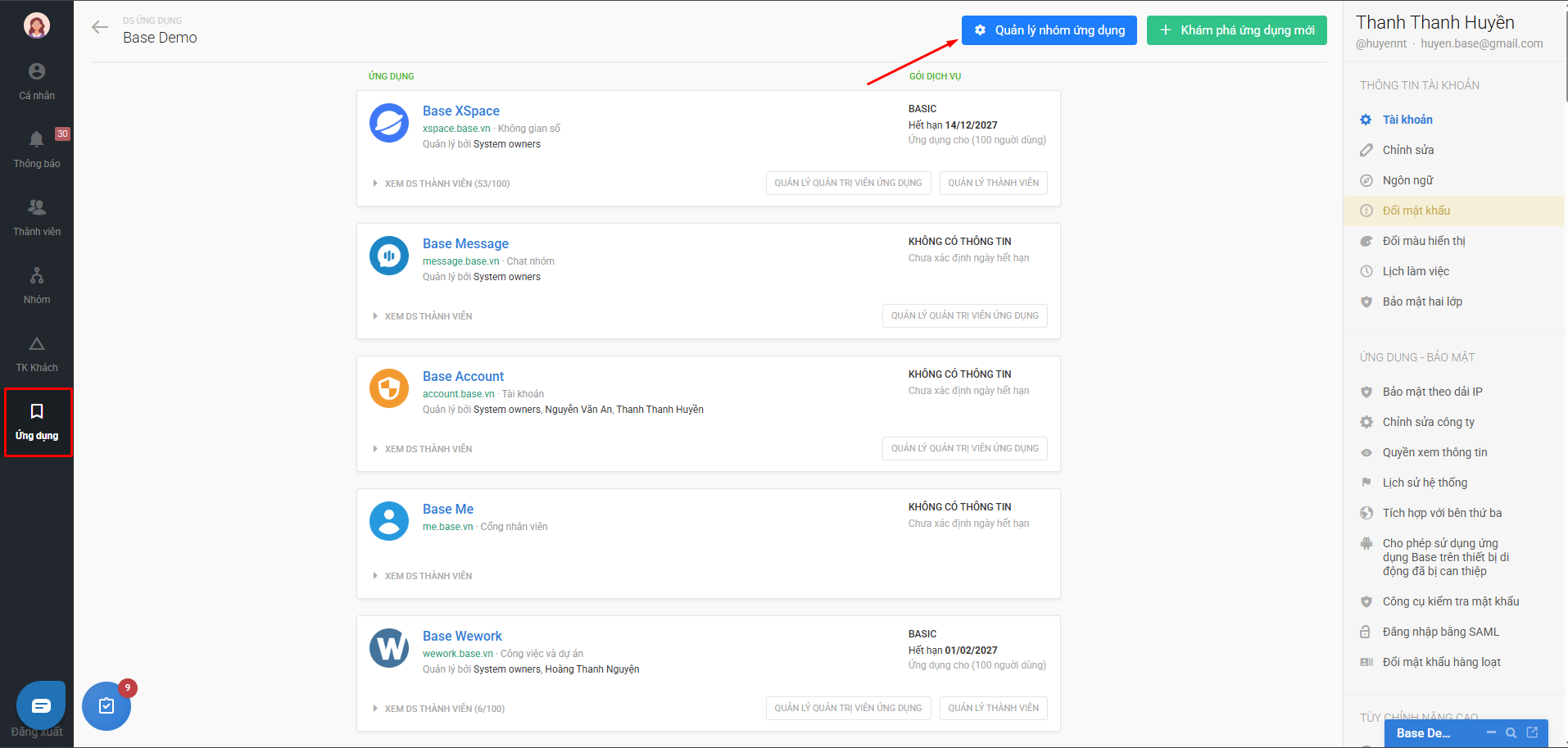Open the Base Me title link
Viewport: 1568px width, 748px height.
point(448,509)
